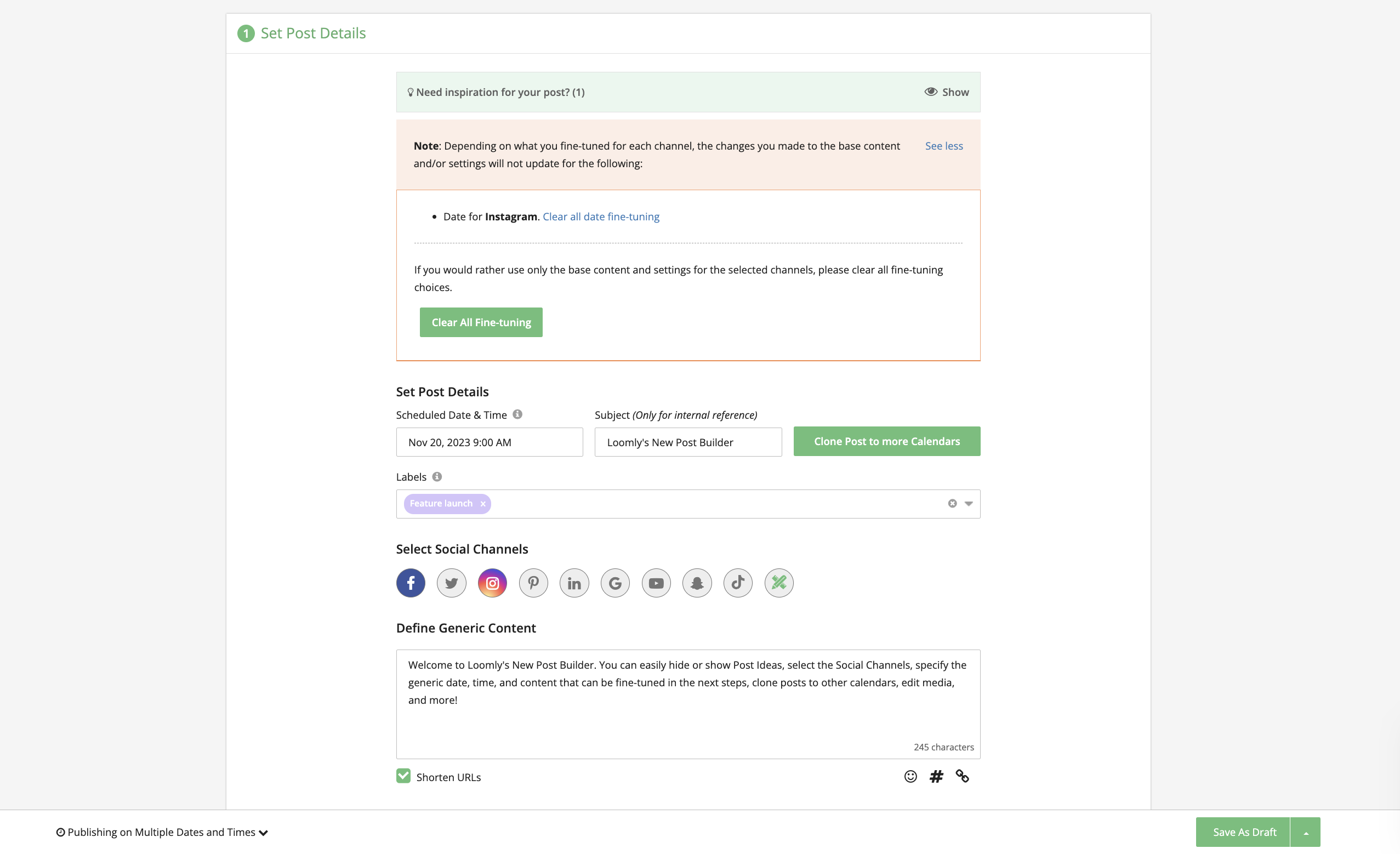Click into the generic content text area

688,704
